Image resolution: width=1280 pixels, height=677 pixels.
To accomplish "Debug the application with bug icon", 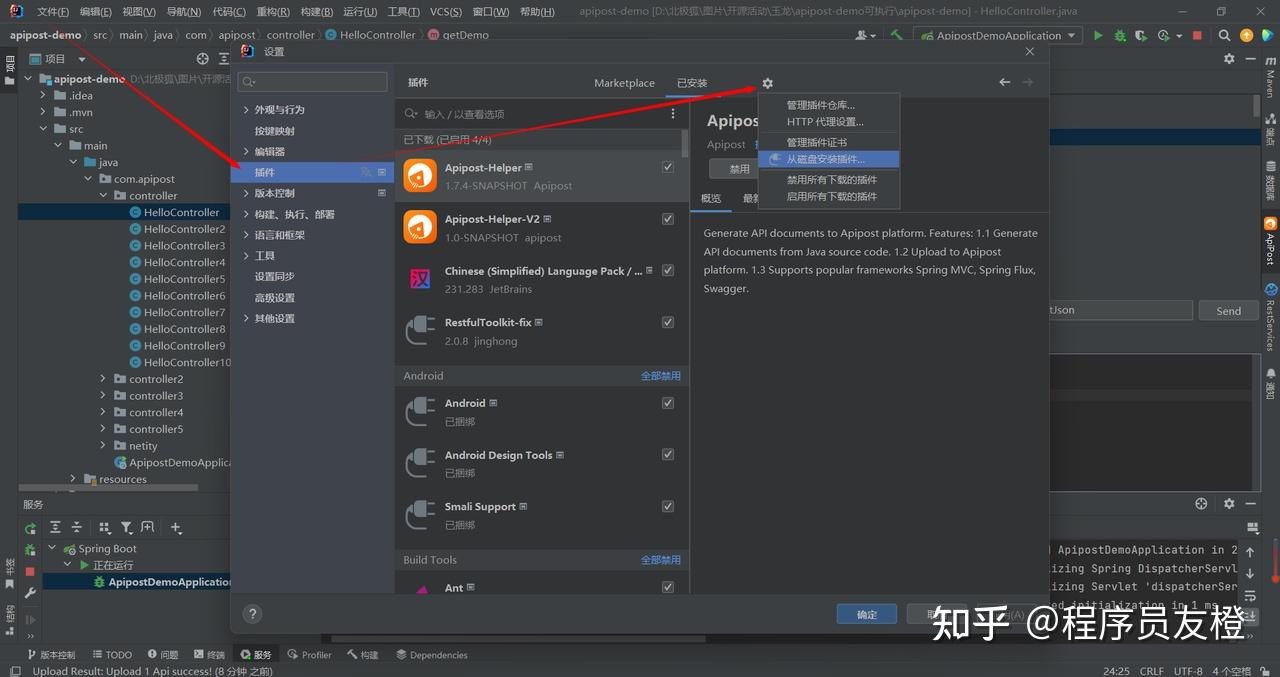I will tap(1120, 35).
